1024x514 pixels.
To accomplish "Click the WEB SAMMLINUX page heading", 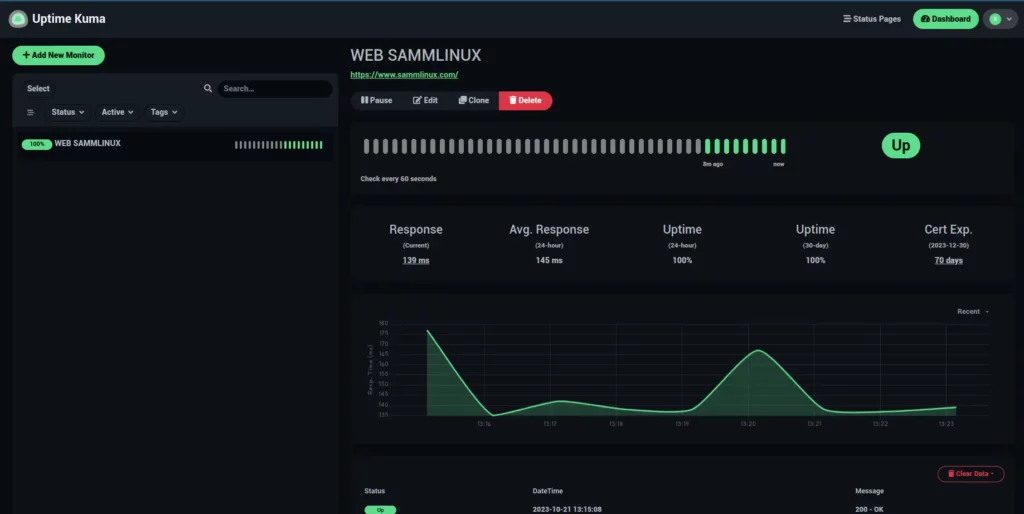I will coord(415,55).
